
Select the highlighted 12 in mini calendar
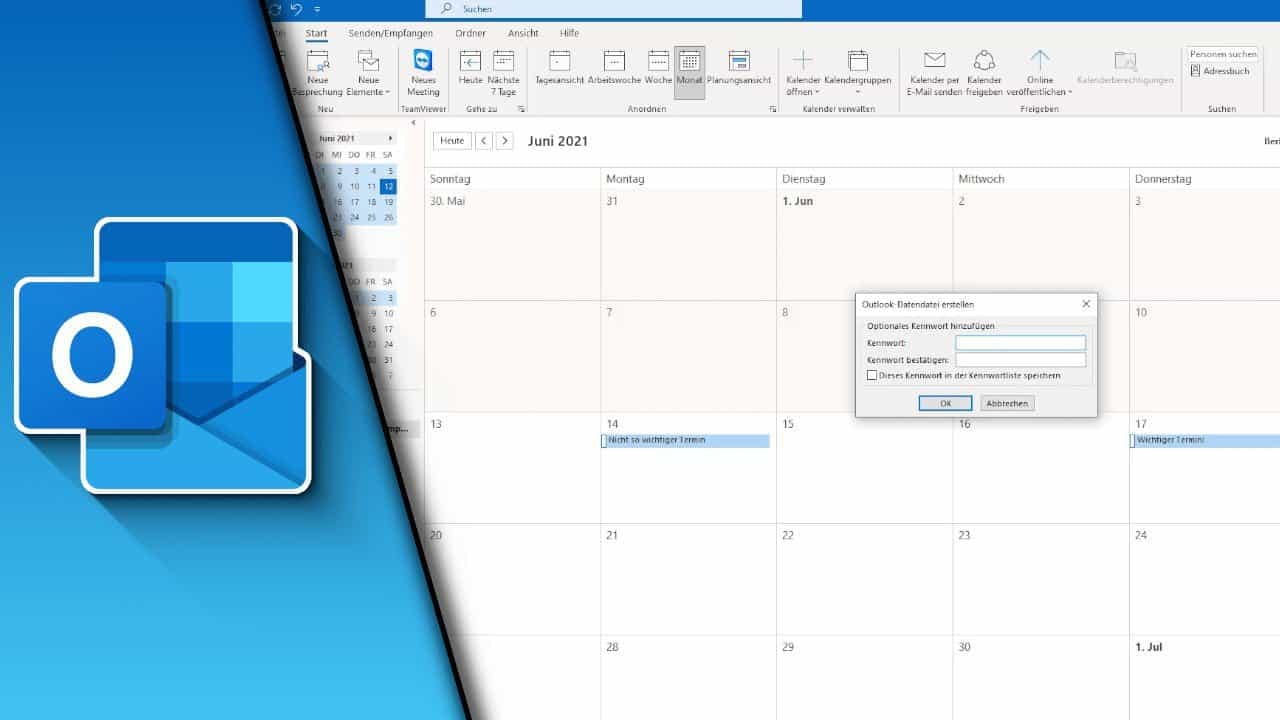pyautogui.click(x=388, y=187)
